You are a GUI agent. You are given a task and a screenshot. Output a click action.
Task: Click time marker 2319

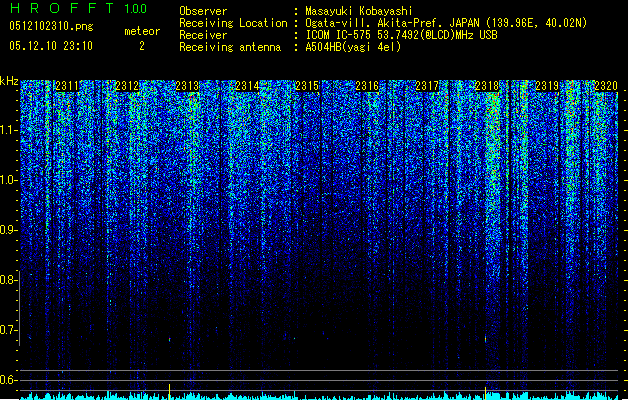pyautogui.click(x=547, y=86)
